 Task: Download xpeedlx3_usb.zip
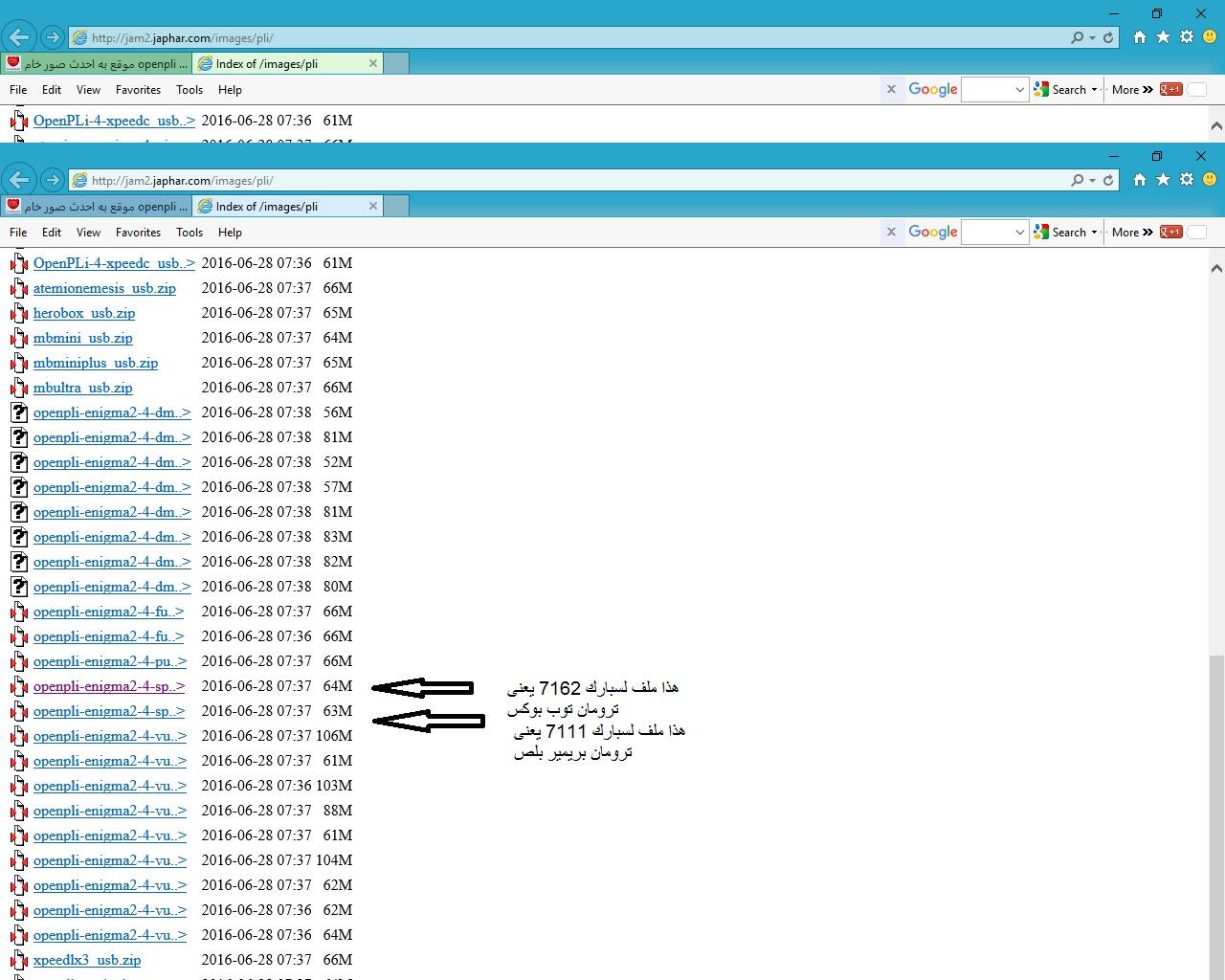(x=87, y=960)
